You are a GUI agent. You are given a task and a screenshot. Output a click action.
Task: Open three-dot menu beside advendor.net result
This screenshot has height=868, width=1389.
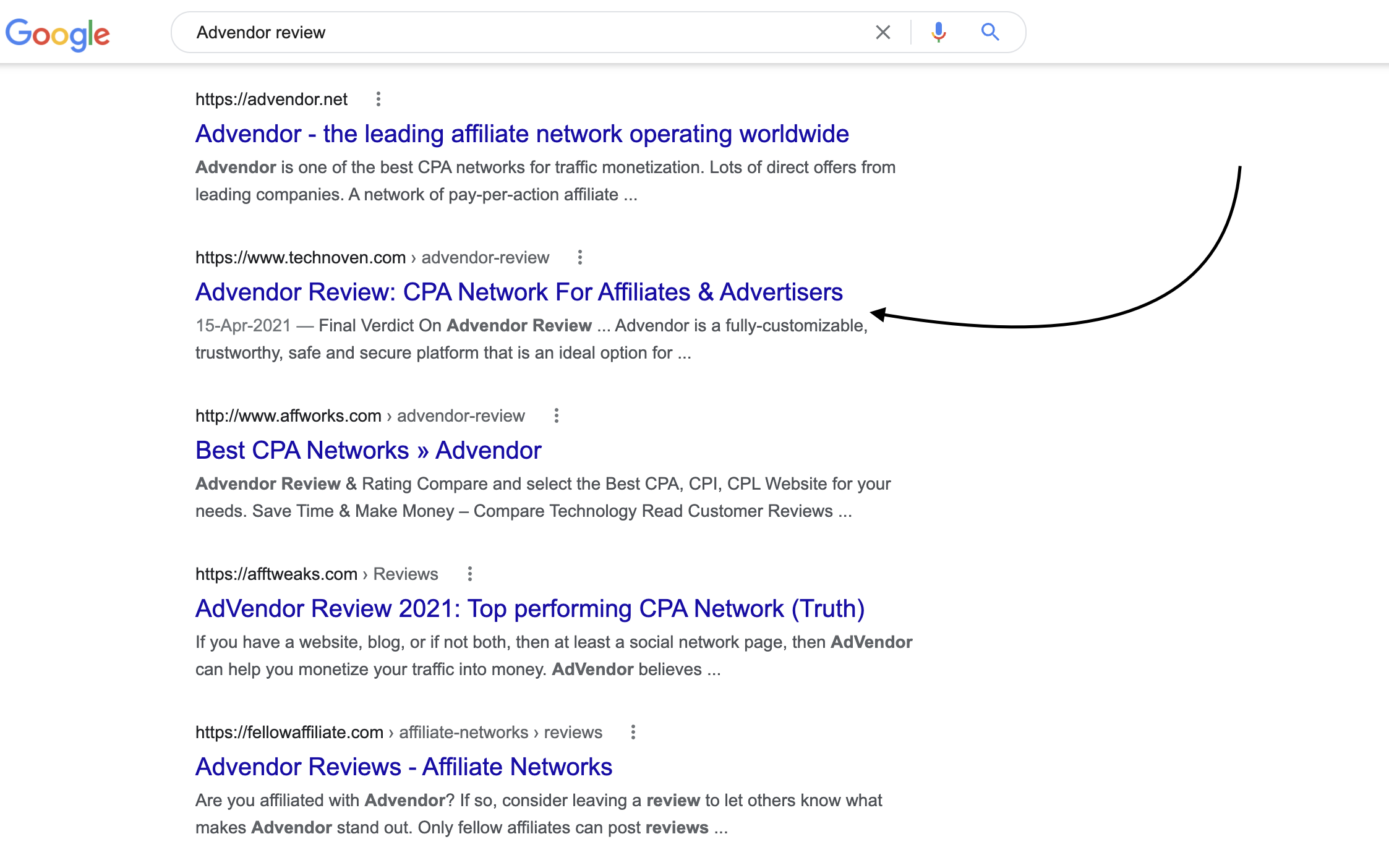coord(378,99)
